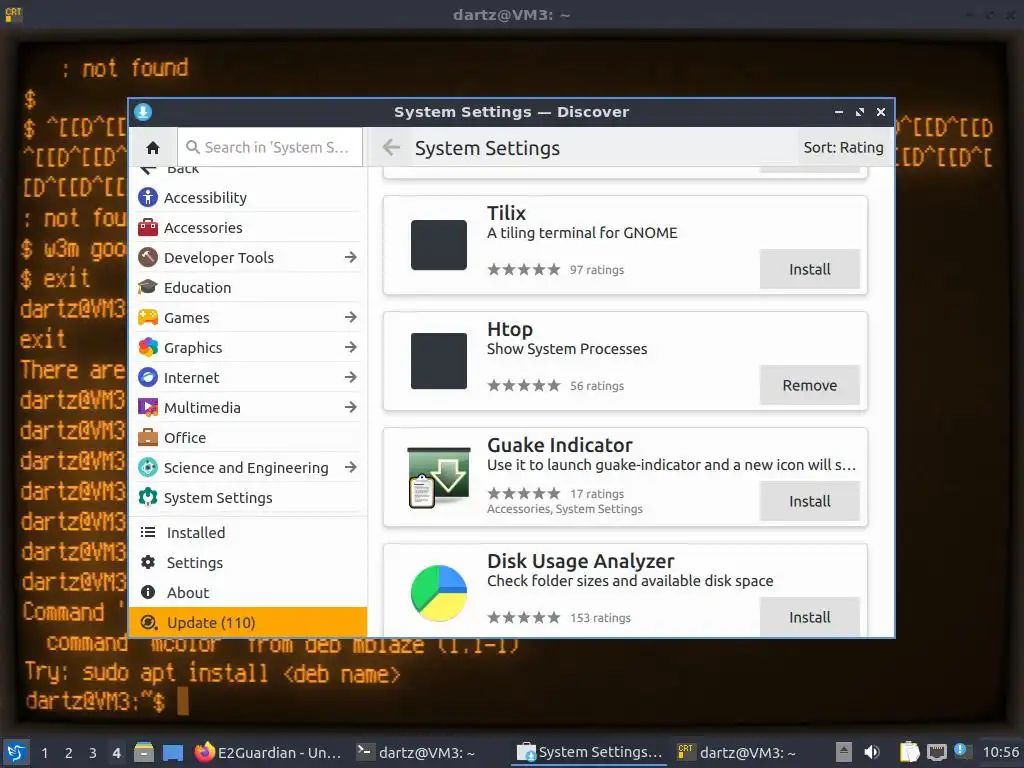Click the Htop 56 ratings text

coord(596,386)
